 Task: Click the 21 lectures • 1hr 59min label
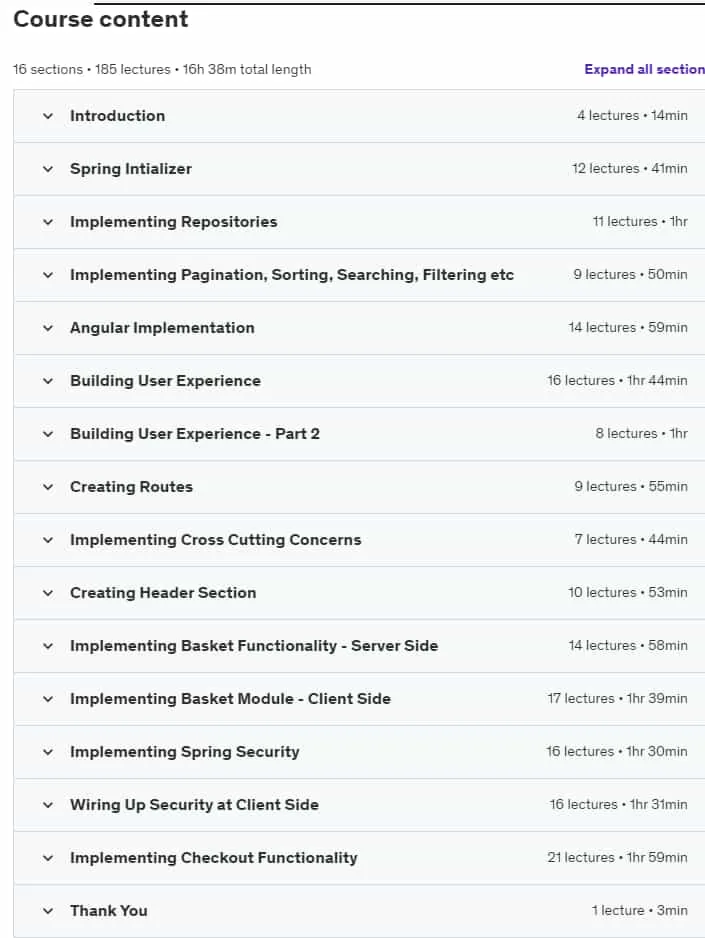[x=617, y=858]
